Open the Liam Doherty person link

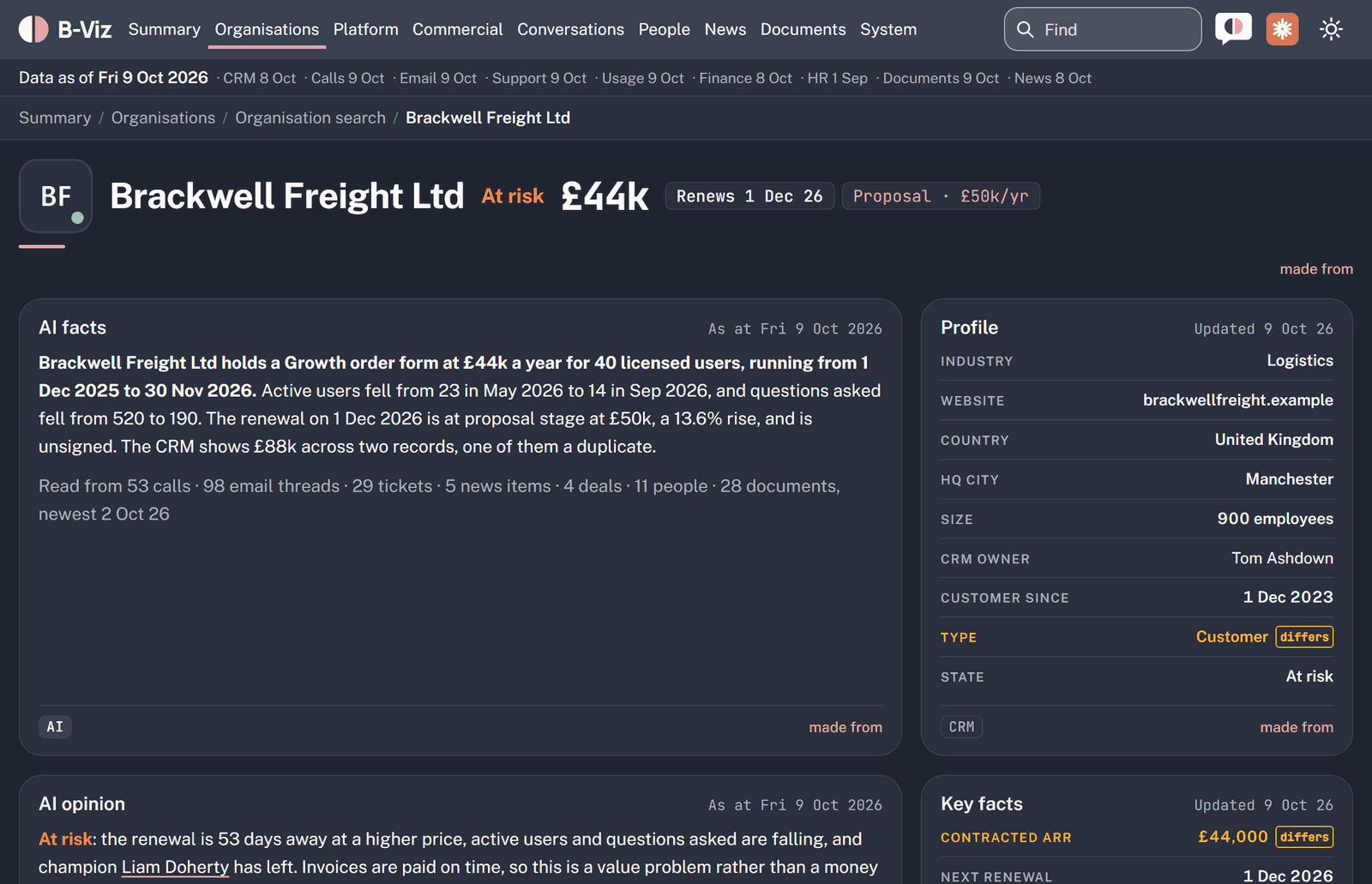pyautogui.click(x=175, y=867)
